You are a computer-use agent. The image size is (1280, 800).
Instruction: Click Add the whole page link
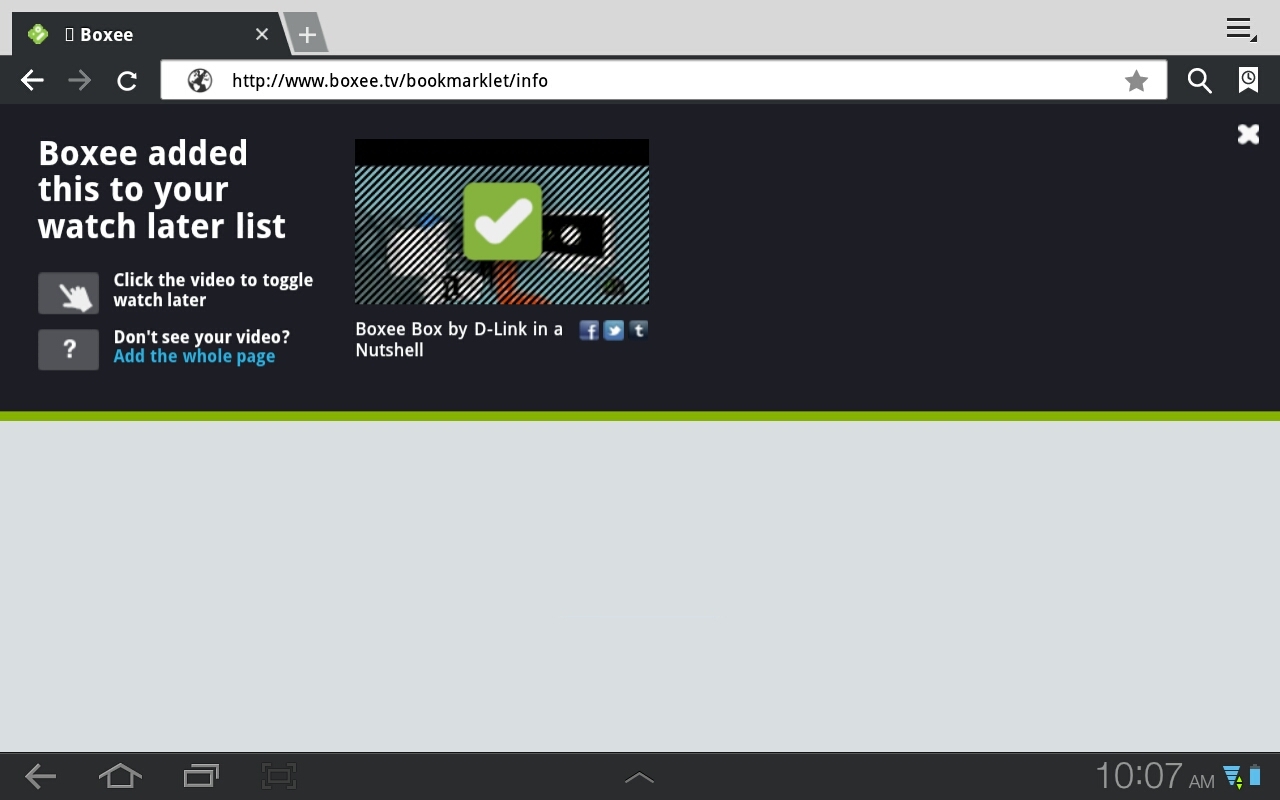[194, 357]
